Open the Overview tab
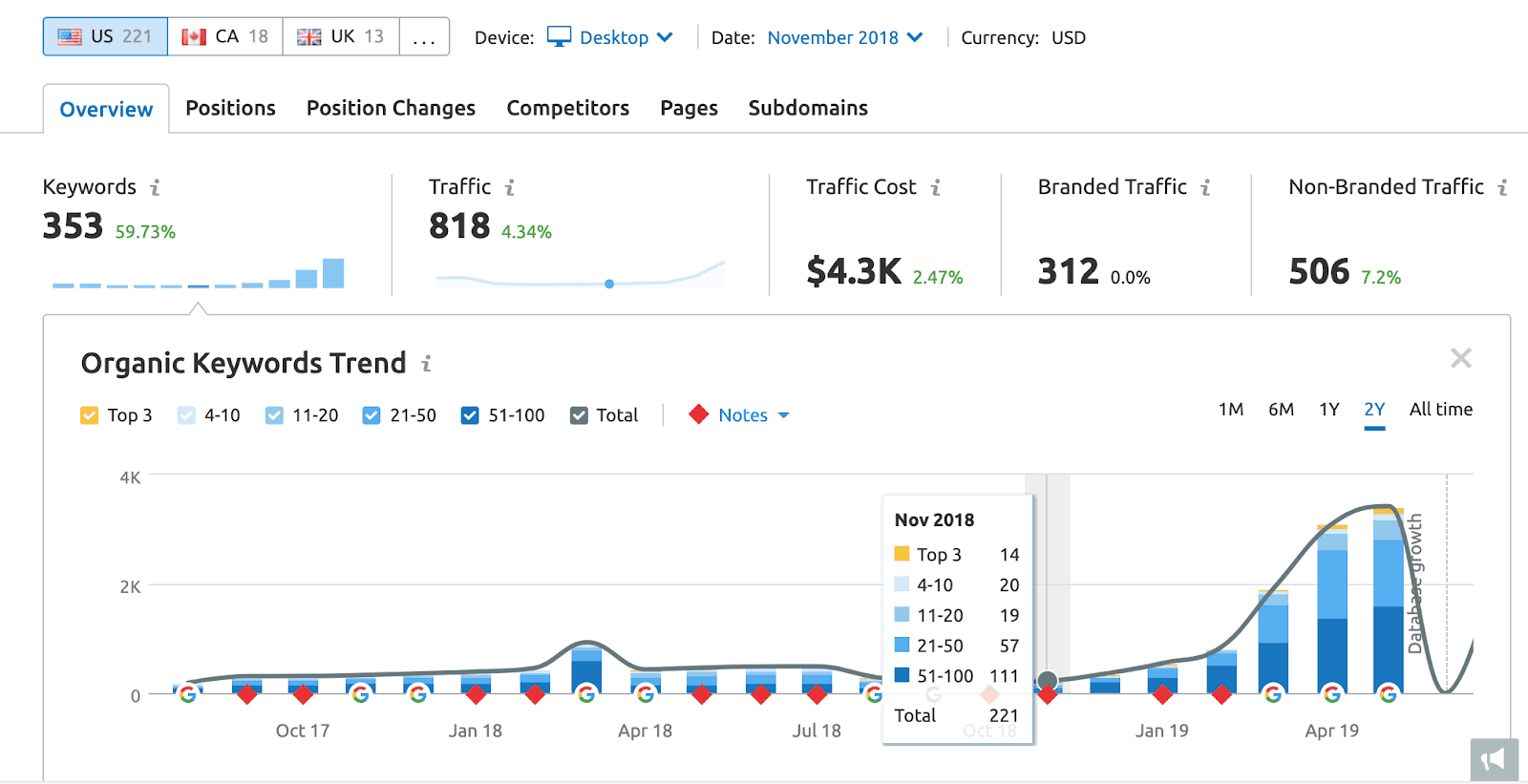 pos(106,109)
